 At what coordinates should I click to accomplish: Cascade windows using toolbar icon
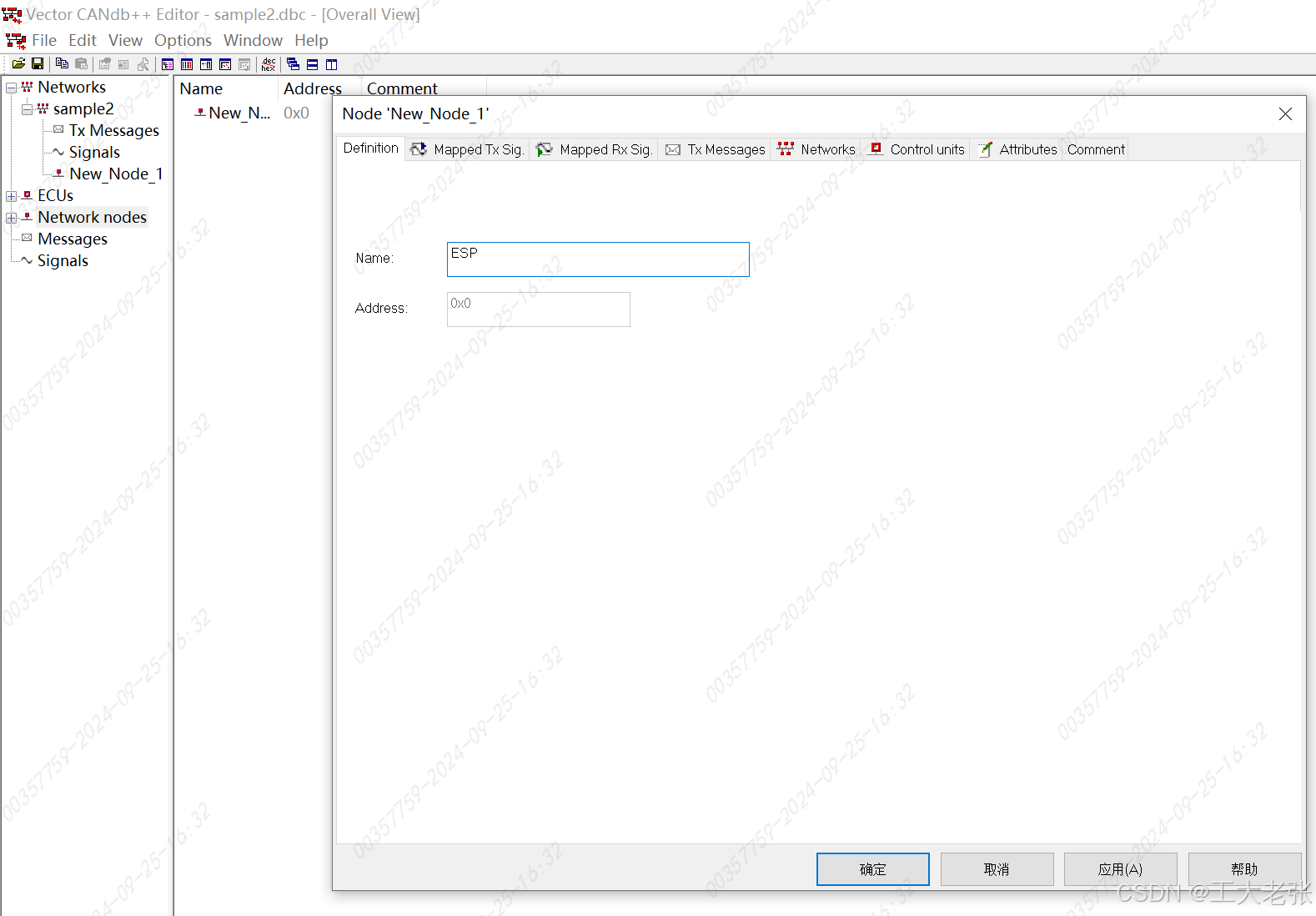pyautogui.click(x=293, y=64)
